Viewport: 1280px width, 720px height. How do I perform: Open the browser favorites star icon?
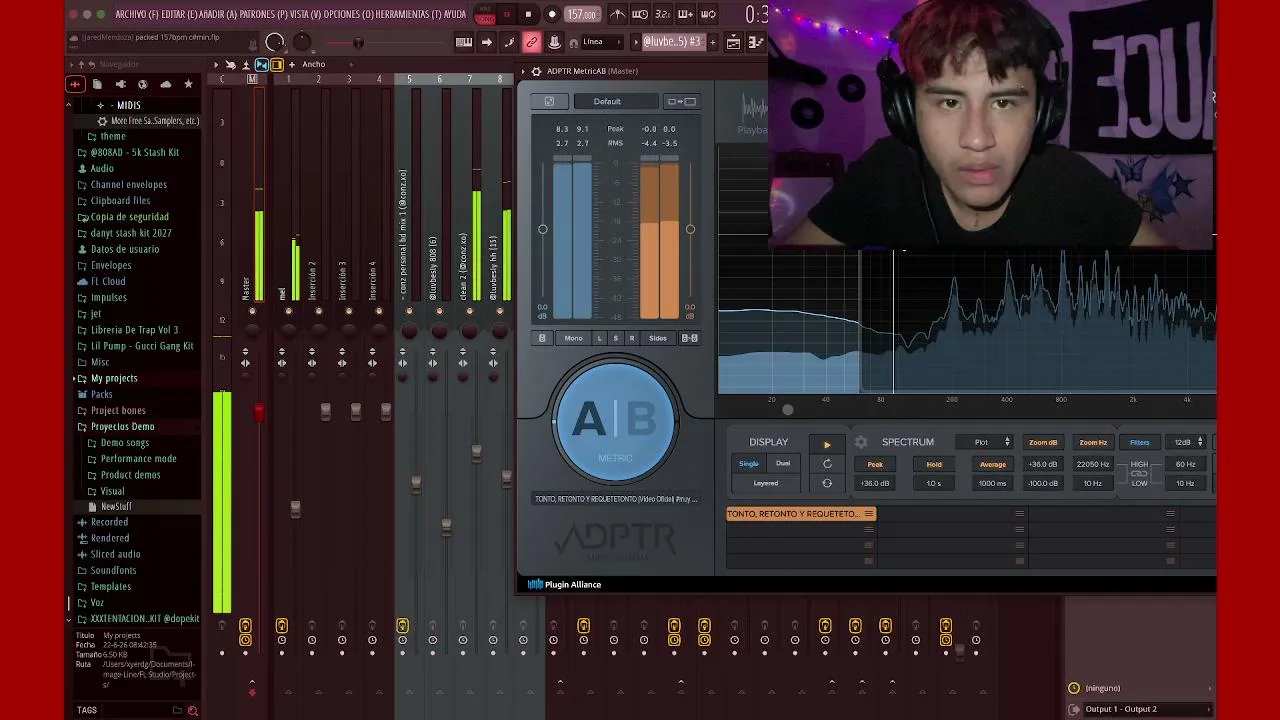[x=188, y=84]
